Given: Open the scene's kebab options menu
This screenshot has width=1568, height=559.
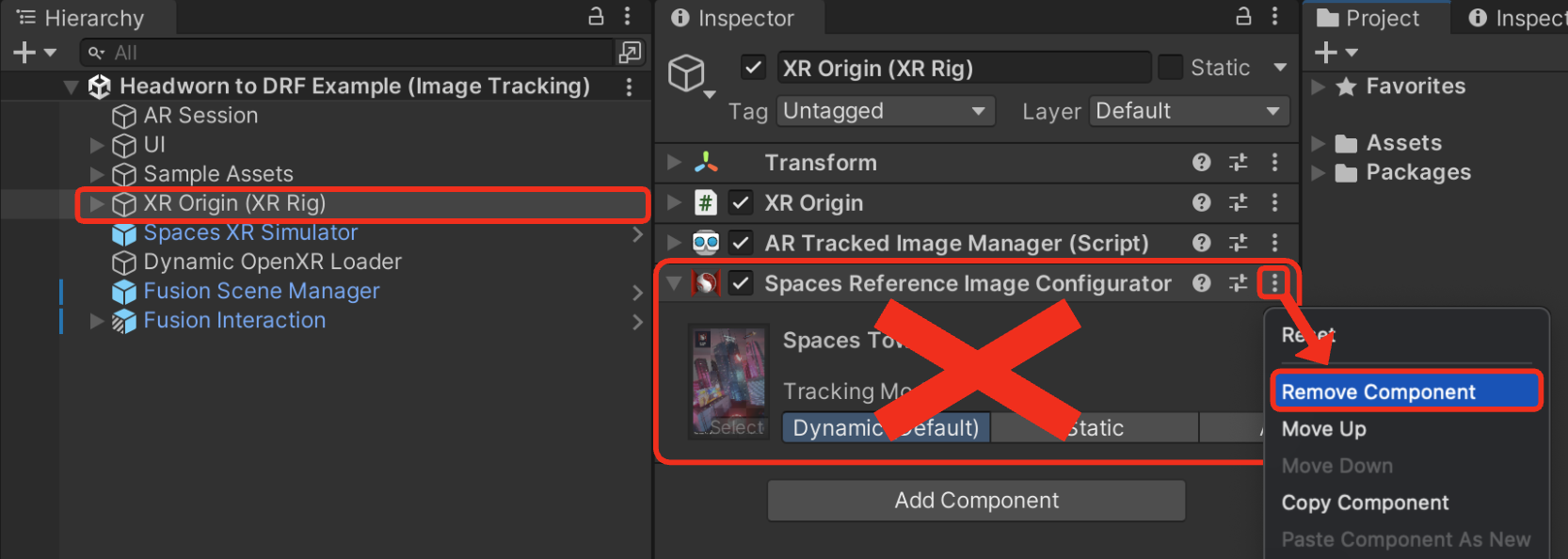Looking at the screenshot, I should coord(629,87).
